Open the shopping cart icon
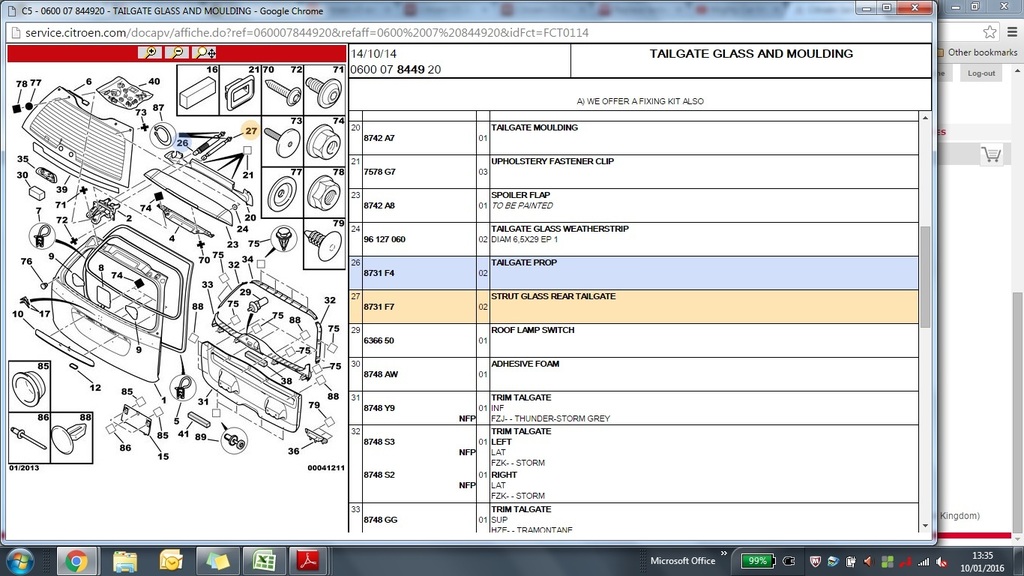The width and height of the screenshot is (1024, 576). [x=991, y=155]
